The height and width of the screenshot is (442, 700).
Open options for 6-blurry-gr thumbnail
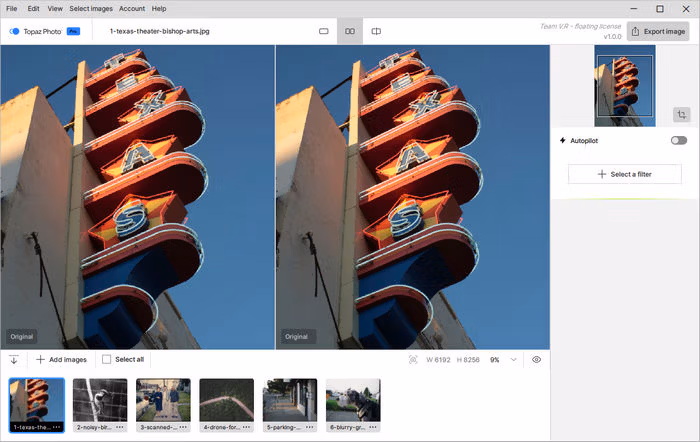373,427
